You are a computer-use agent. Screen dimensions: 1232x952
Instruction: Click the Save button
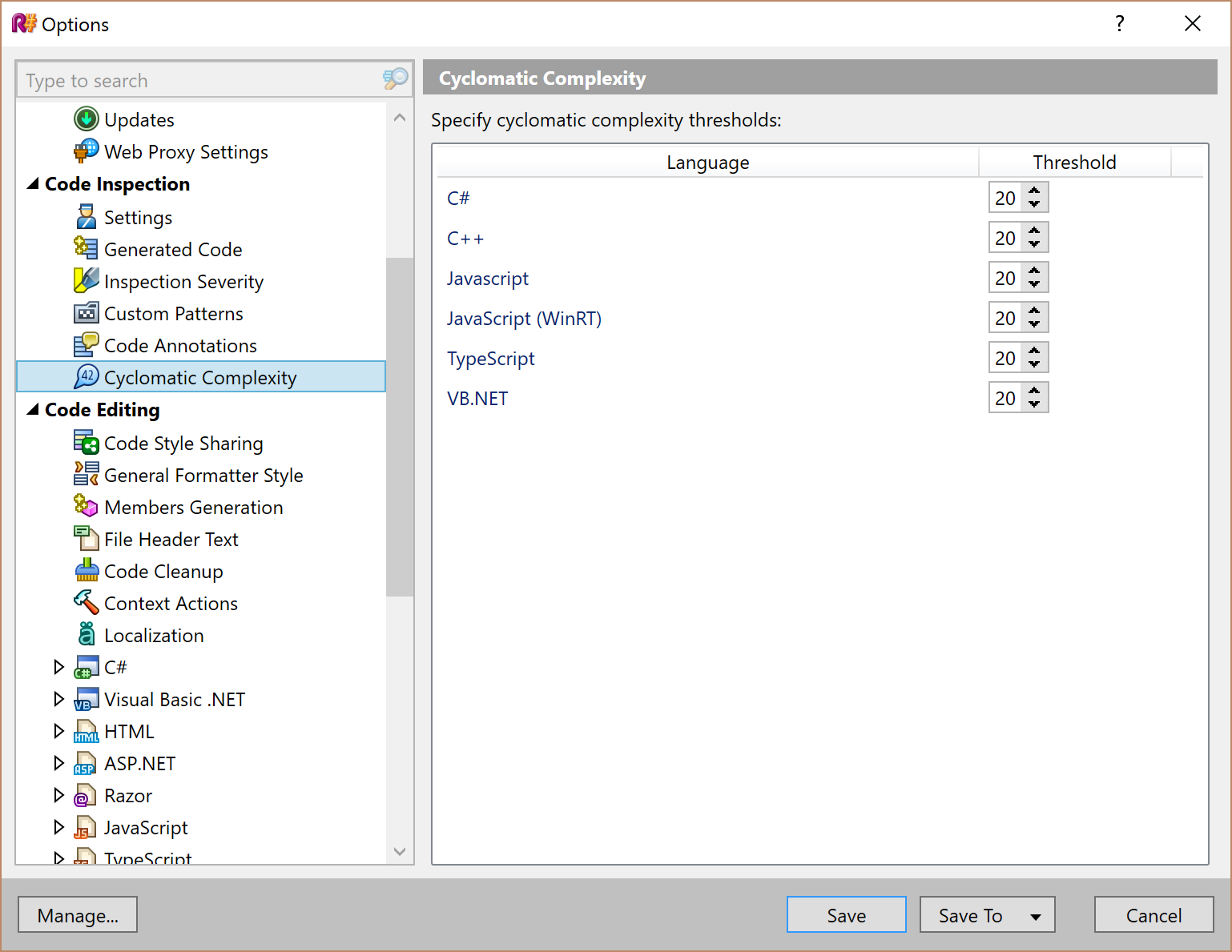click(x=846, y=915)
